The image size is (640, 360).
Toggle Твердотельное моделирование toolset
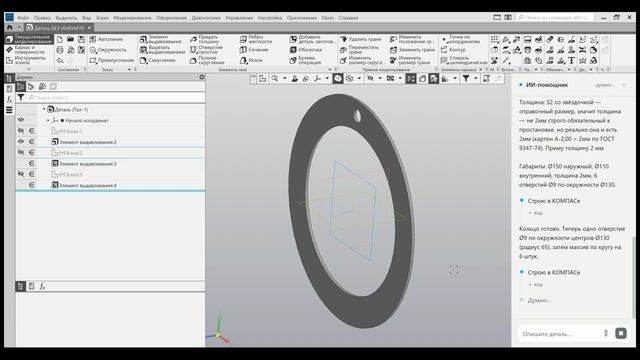tap(29, 39)
